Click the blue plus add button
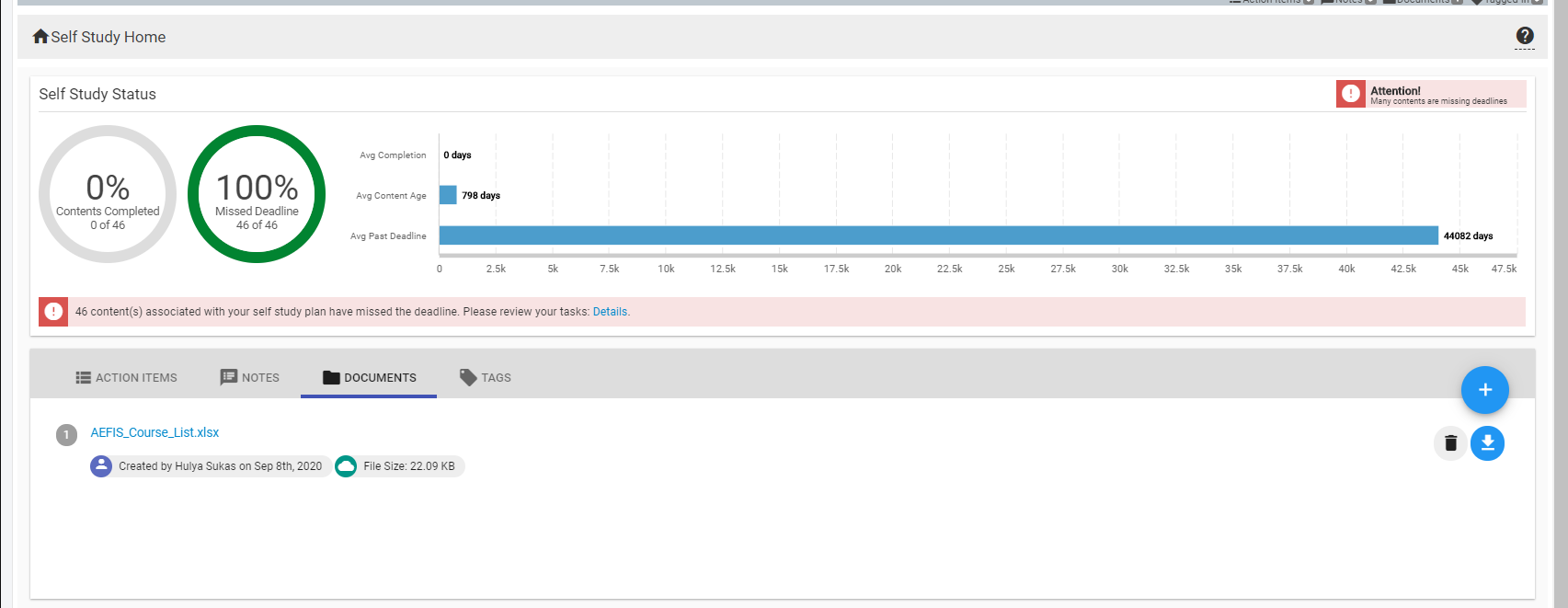The width and height of the screenshot is (1568, 608). point(1484,390)
